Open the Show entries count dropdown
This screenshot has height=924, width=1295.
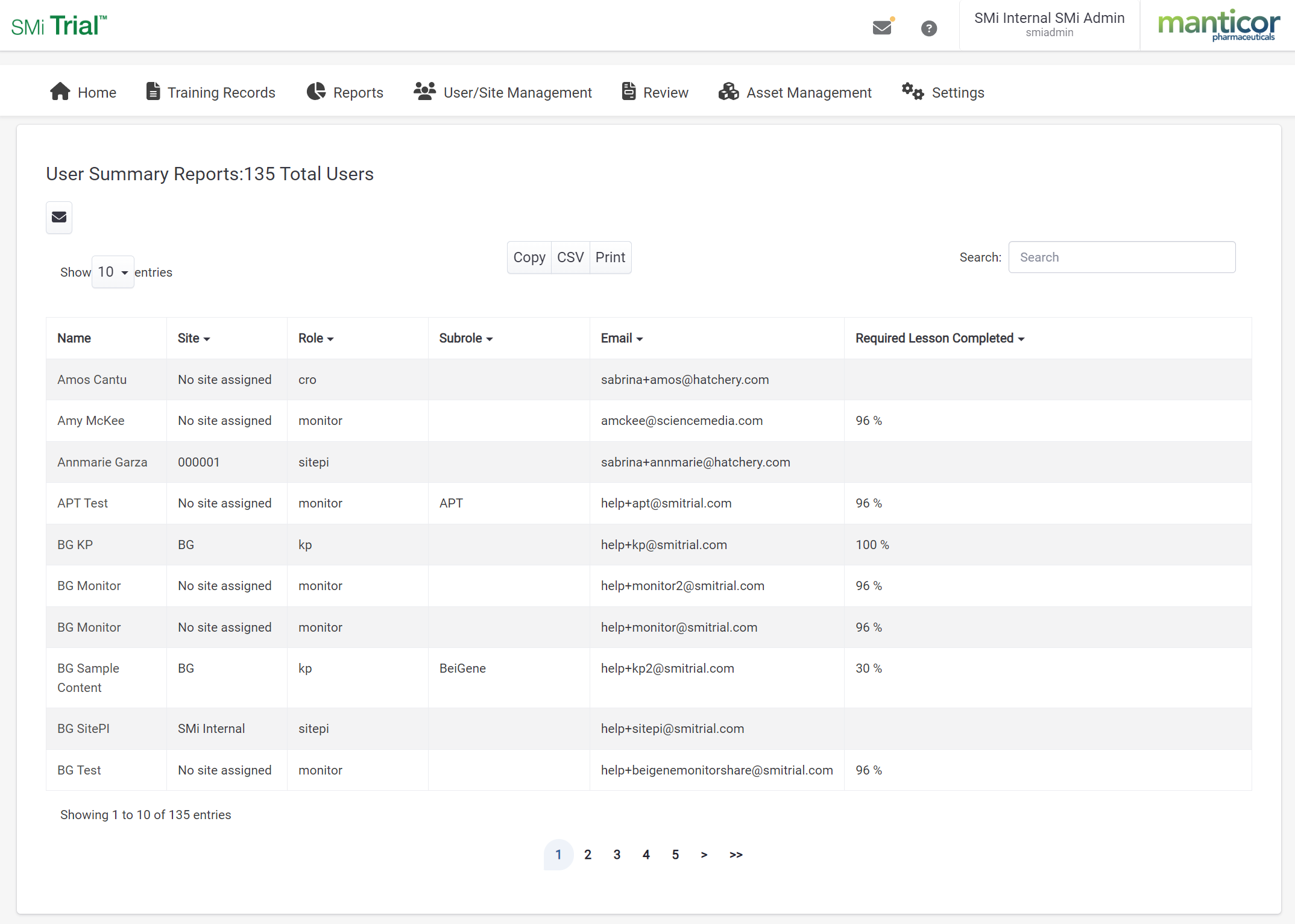pos(113,272)
